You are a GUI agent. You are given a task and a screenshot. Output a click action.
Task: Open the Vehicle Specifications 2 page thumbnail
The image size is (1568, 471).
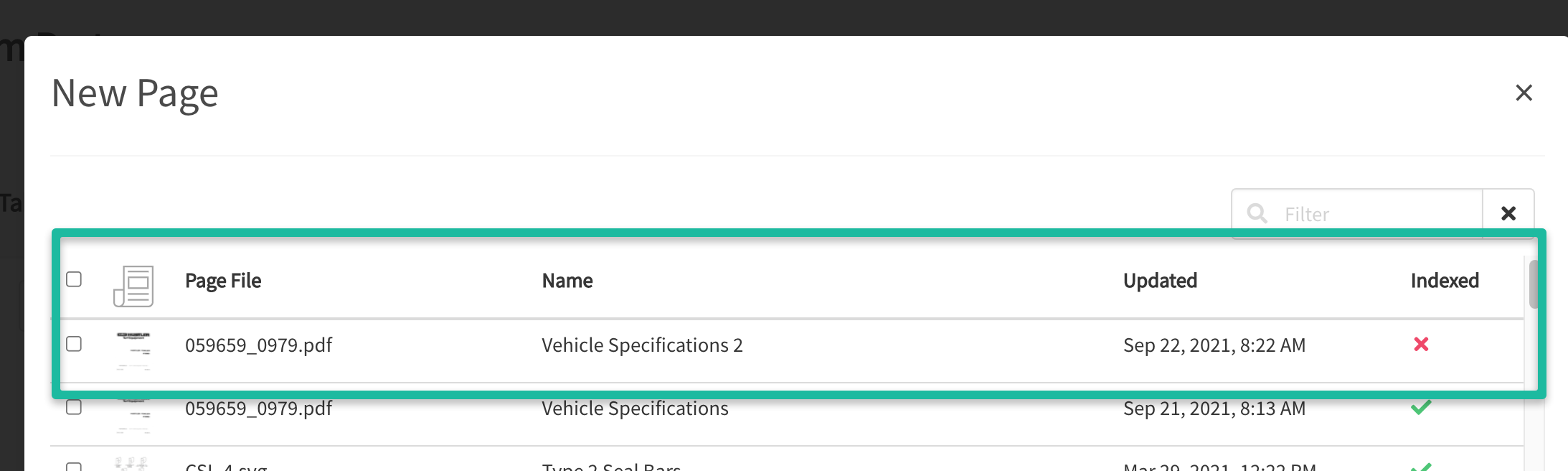pyautogui.click(x=133, y=350)
